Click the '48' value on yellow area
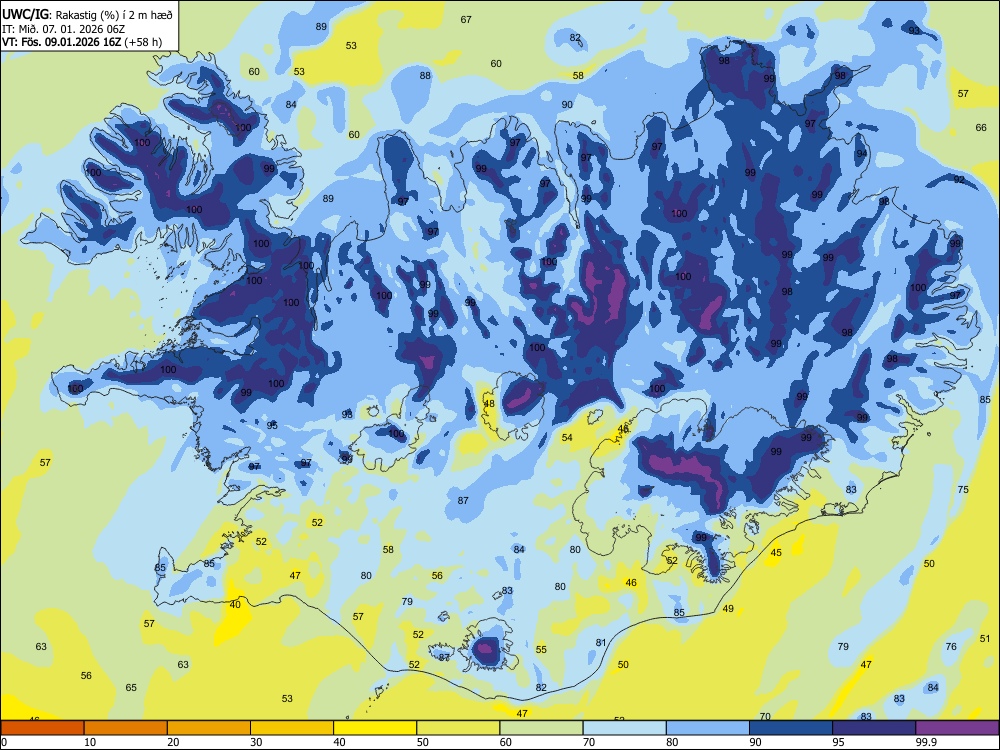1000x750 pixels. (x=489, y=404)
